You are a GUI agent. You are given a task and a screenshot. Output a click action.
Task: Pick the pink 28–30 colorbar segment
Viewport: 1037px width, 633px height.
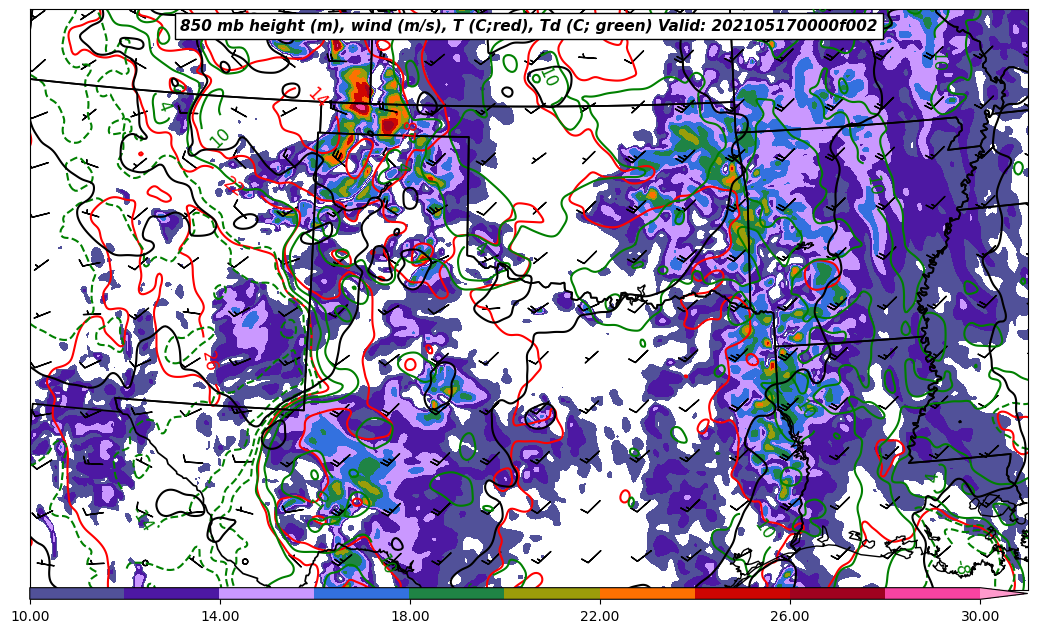(933, 593)
